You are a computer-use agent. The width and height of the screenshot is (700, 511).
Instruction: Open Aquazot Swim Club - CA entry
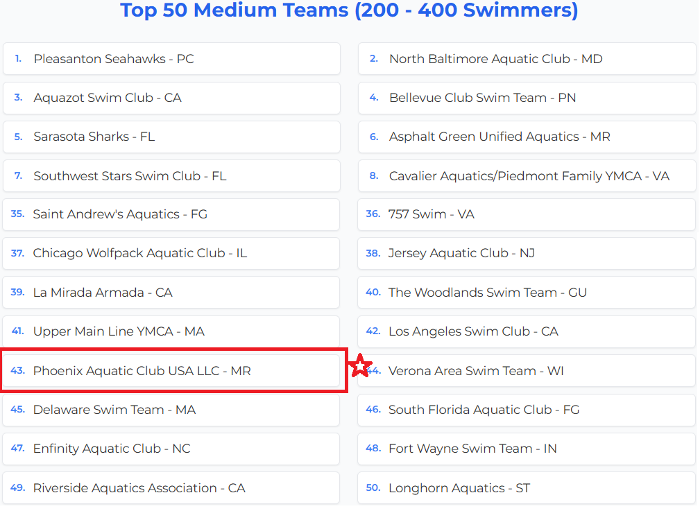click(x=107, y=98)
